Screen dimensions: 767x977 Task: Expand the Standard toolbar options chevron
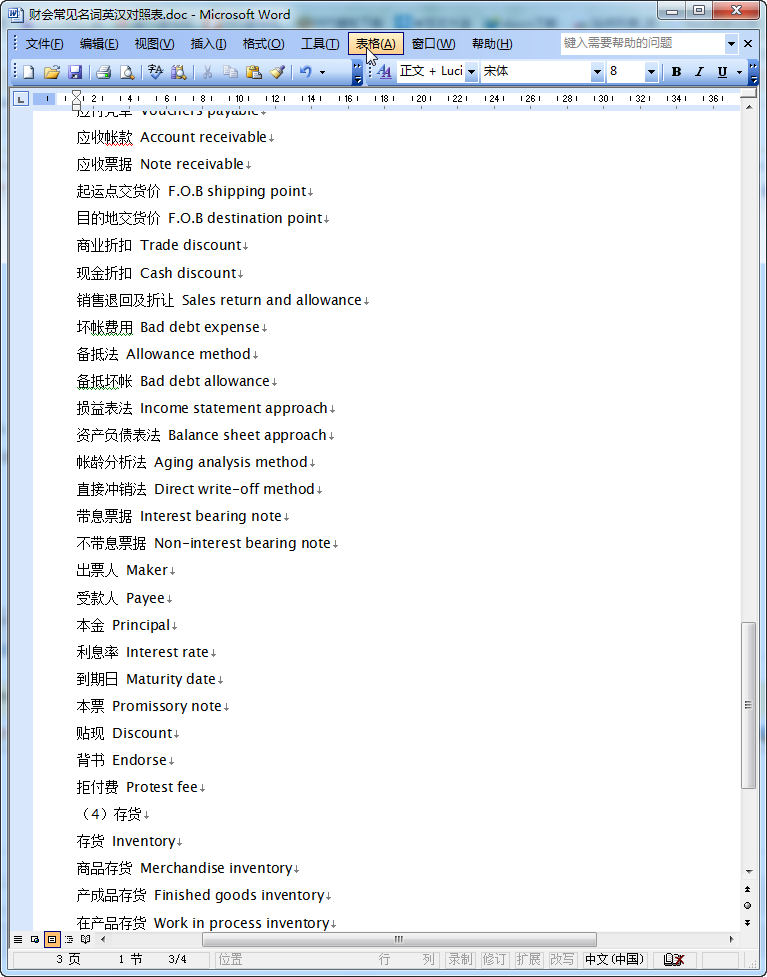pos(357,72)
